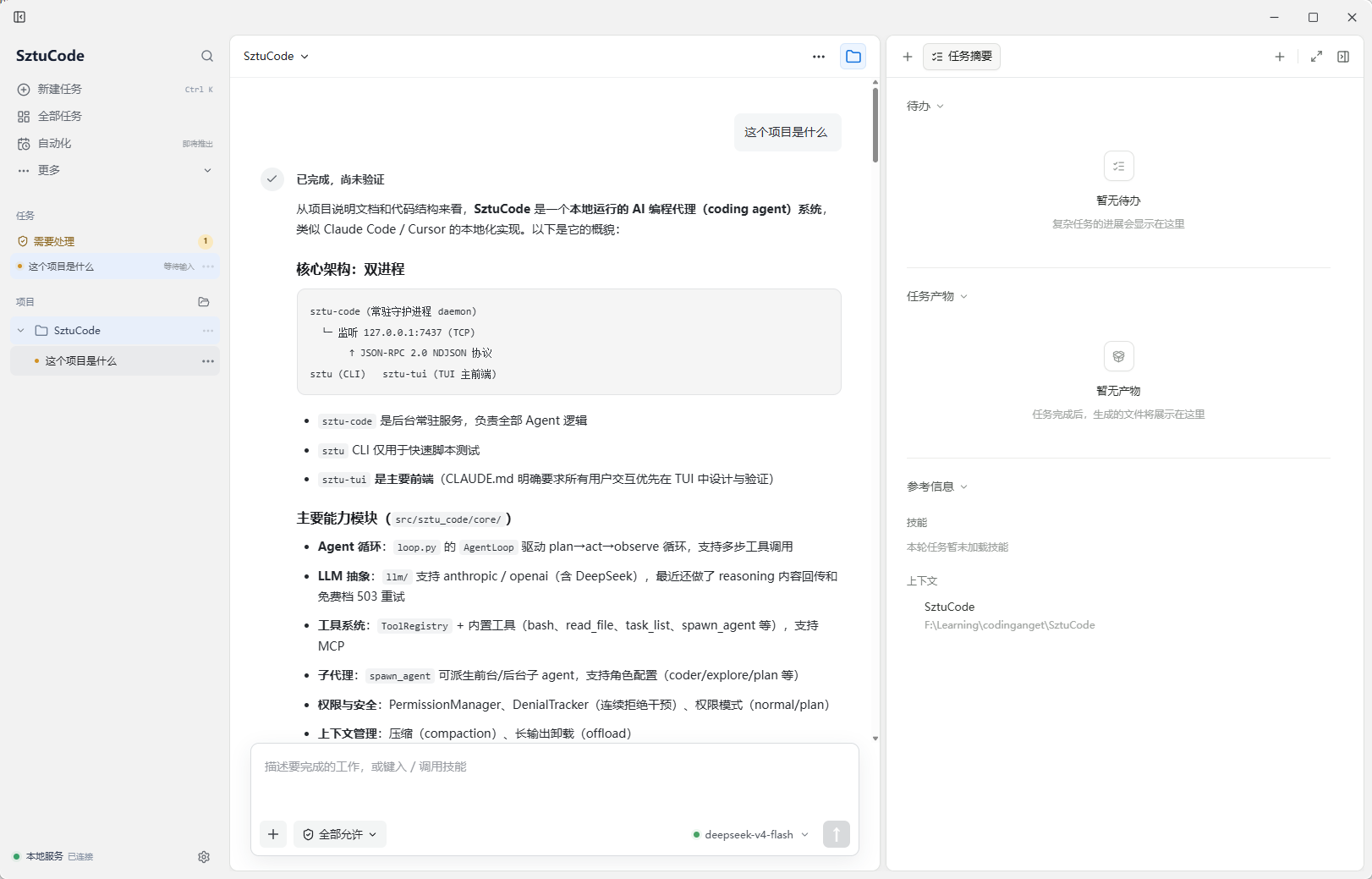Image resolution: width=1372 pixels, height=879 pixels.
Task: Open deepseek-v4-flash model selector
Action: pyautogui.click(x=750, y=835)
